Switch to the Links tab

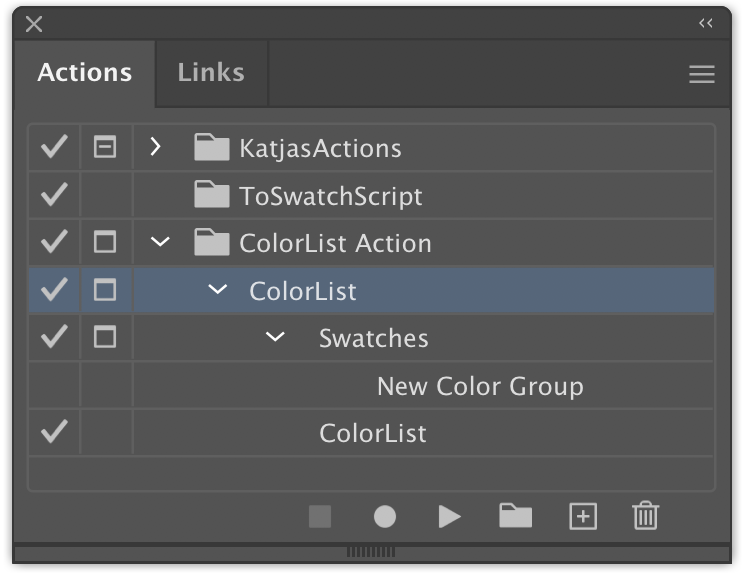(211, 73)
